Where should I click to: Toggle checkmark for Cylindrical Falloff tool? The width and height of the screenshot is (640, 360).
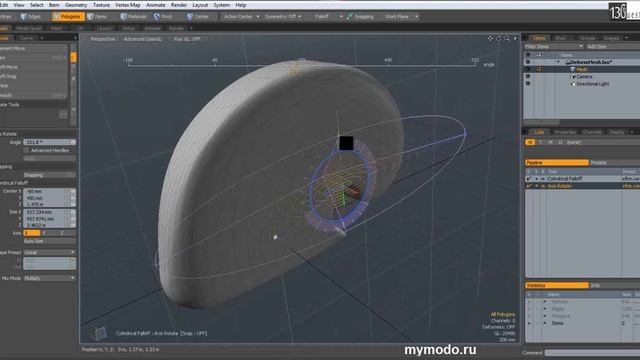(529, 179)
